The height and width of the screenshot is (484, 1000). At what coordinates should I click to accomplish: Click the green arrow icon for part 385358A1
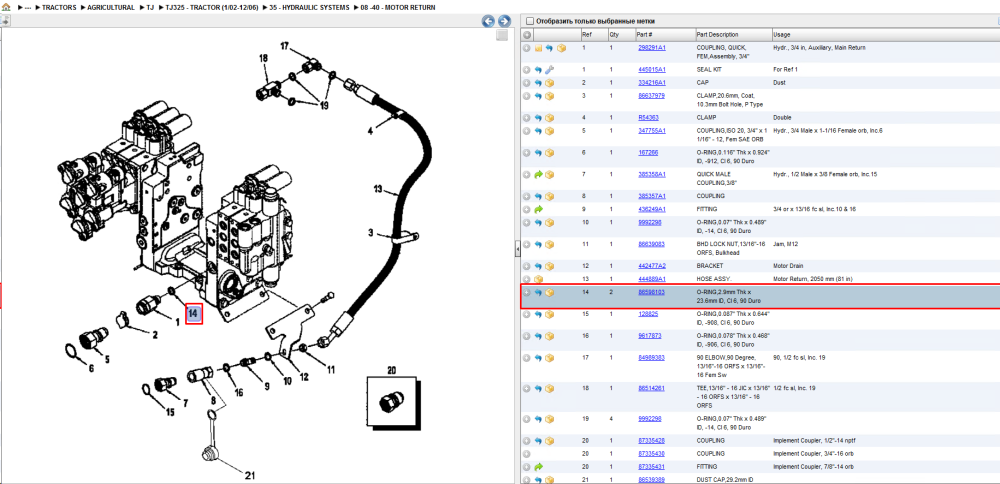point(538,174)
